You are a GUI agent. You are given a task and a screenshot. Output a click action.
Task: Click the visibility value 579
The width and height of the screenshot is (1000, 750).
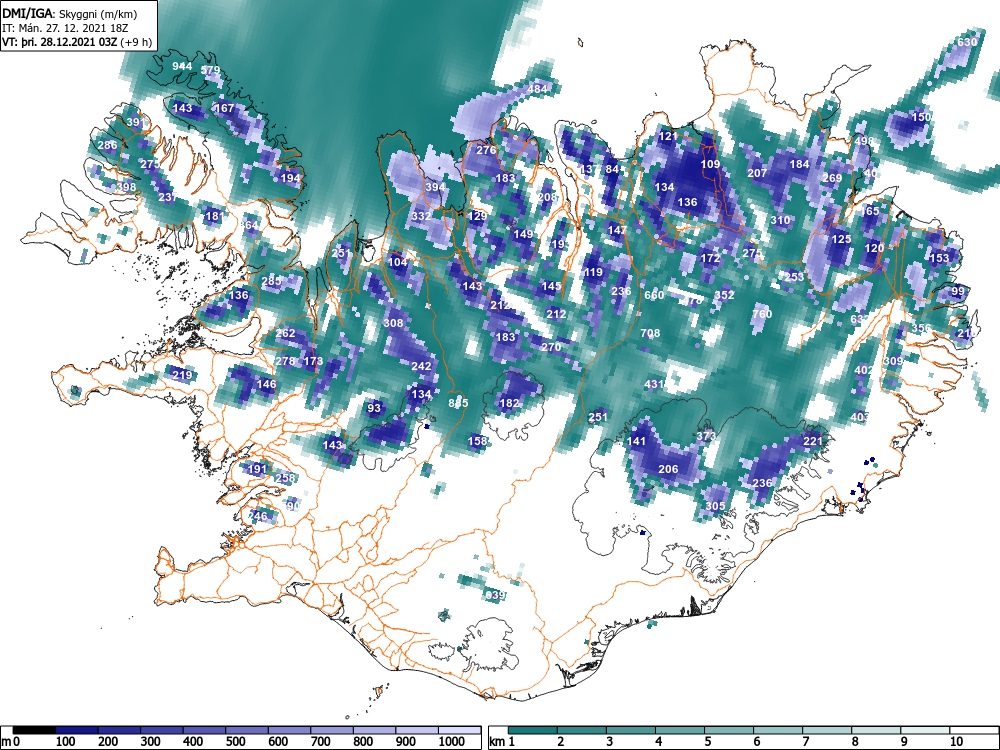210,70
